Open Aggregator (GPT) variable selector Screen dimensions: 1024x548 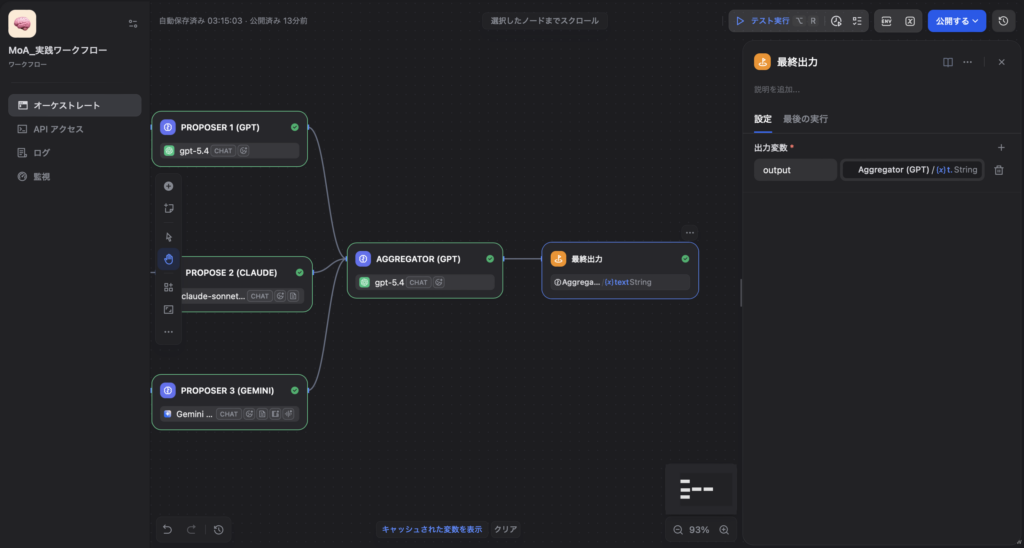tap(912, 170)
